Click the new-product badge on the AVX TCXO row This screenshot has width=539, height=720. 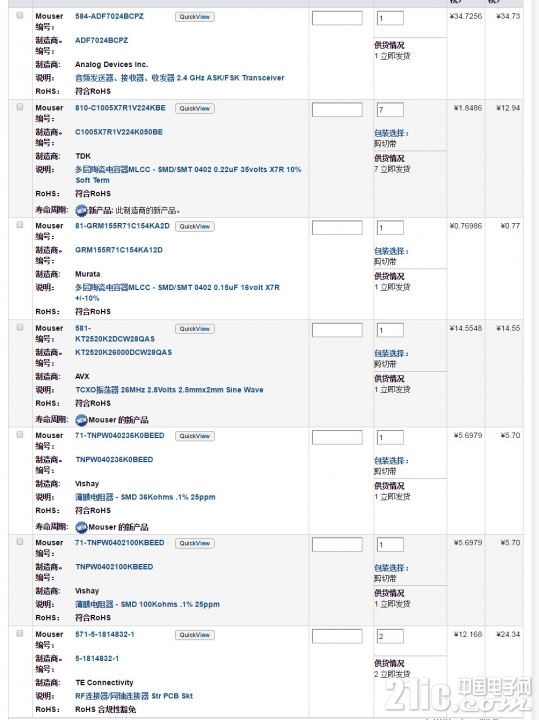(x=81, y=420)
